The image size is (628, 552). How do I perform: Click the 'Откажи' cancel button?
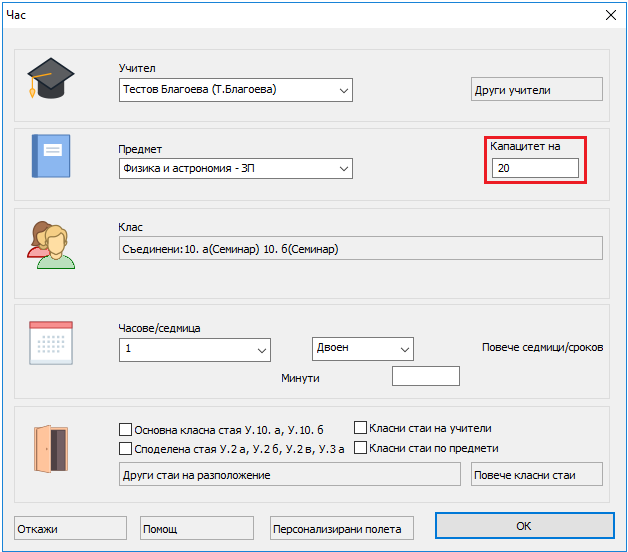coord(70,529)
